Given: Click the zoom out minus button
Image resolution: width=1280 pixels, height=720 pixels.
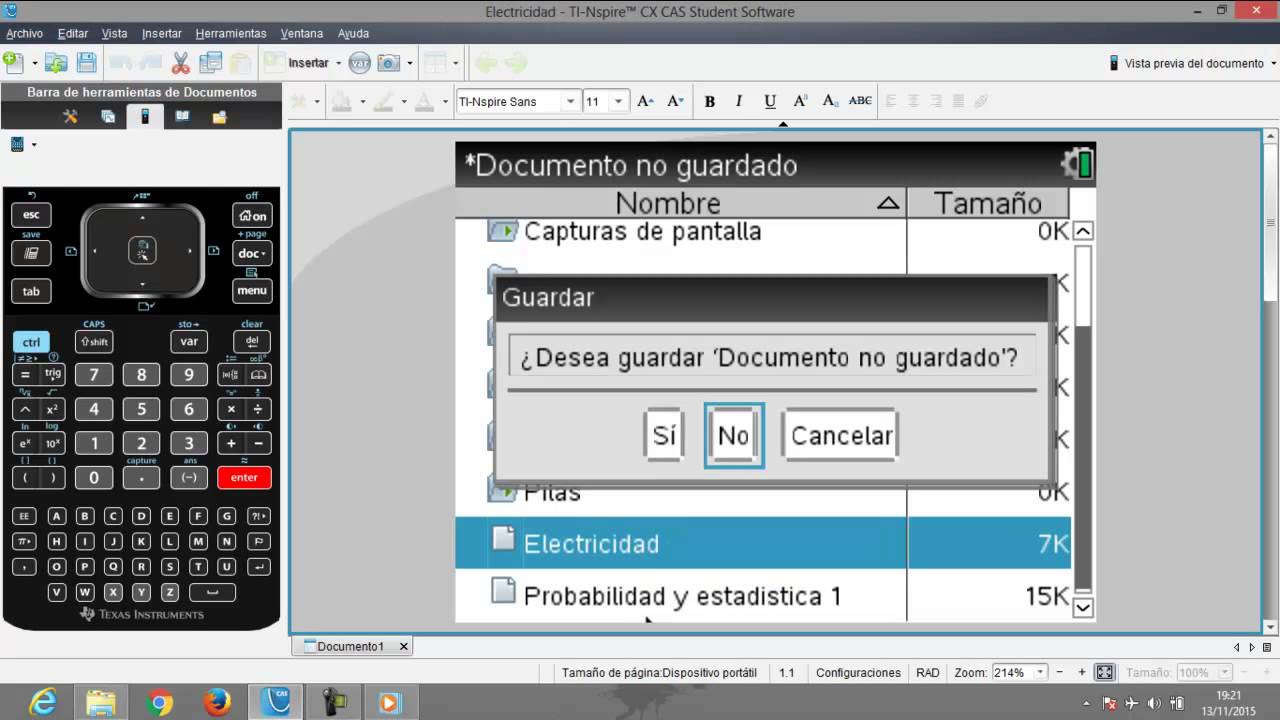Looking at the screenshot, I should 1061,673.
